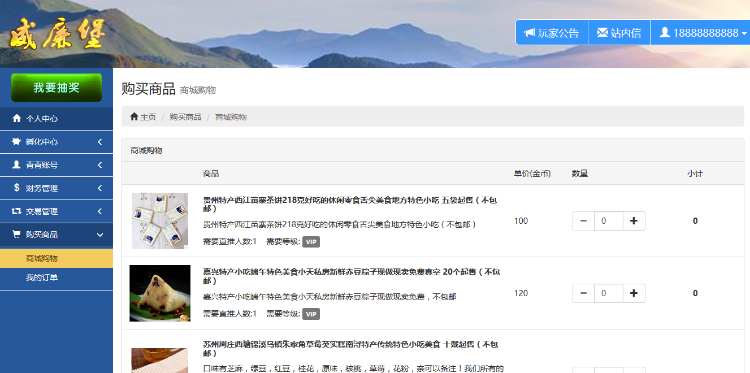Click the 苏州周庄 product title
Screen dimensions: 750x373
[x=351, y=349]
